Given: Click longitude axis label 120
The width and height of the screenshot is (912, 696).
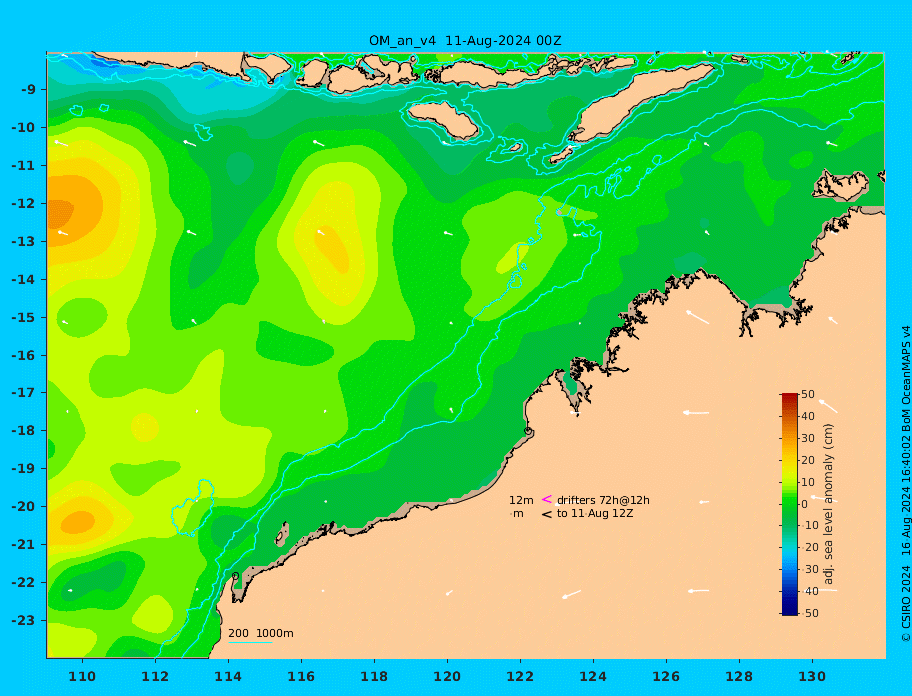Looking at the screenshot, I should (x=447, y=677).
